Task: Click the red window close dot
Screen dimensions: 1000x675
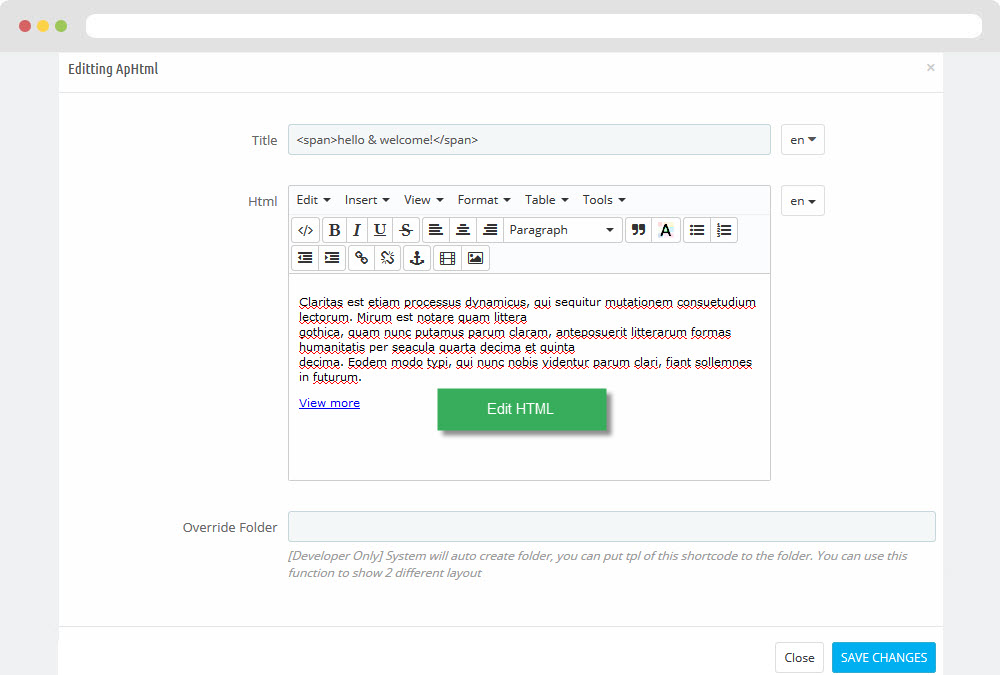Action: 25,26
